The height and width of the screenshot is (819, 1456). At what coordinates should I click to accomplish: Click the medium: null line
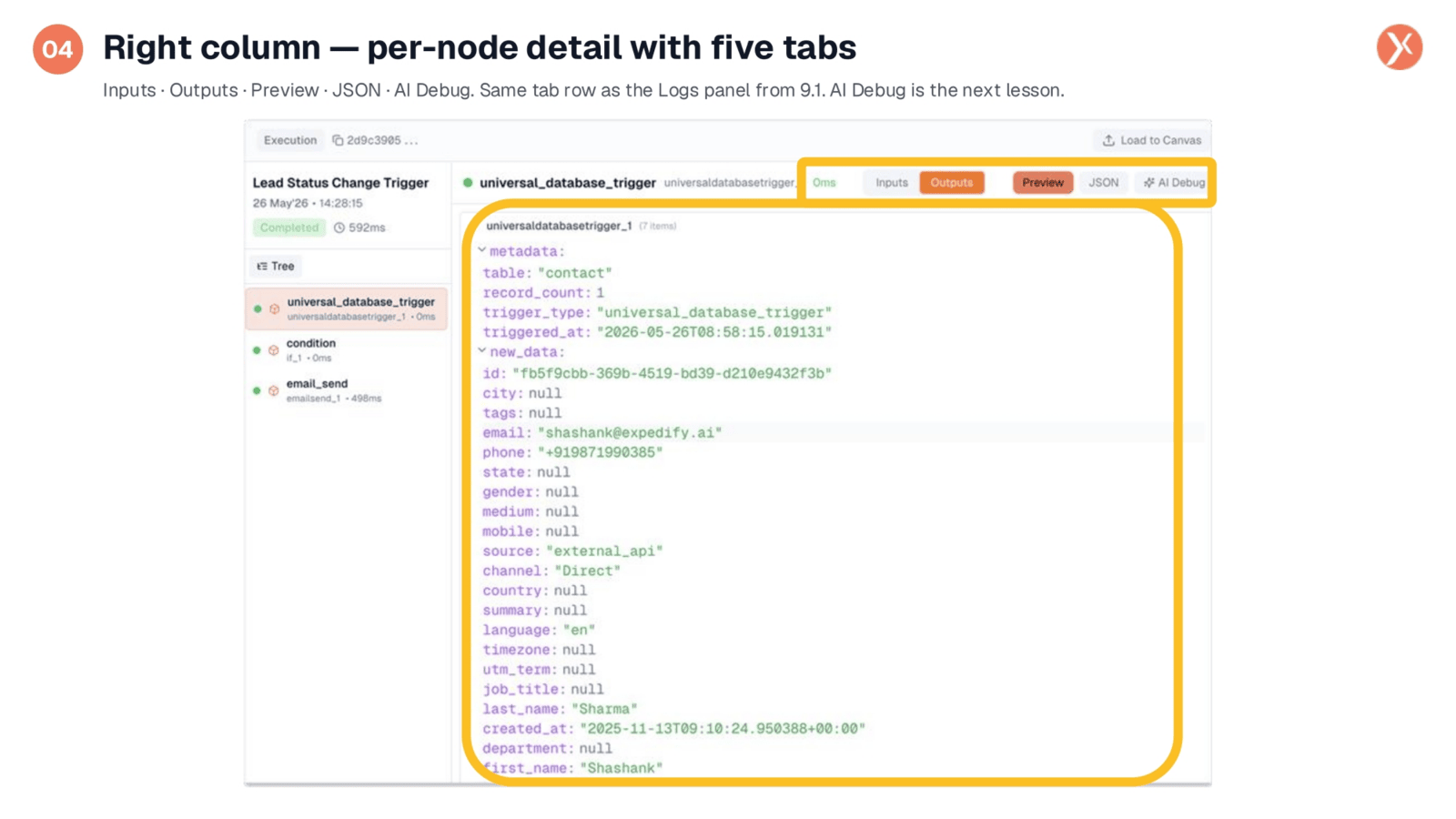point(531,511)
